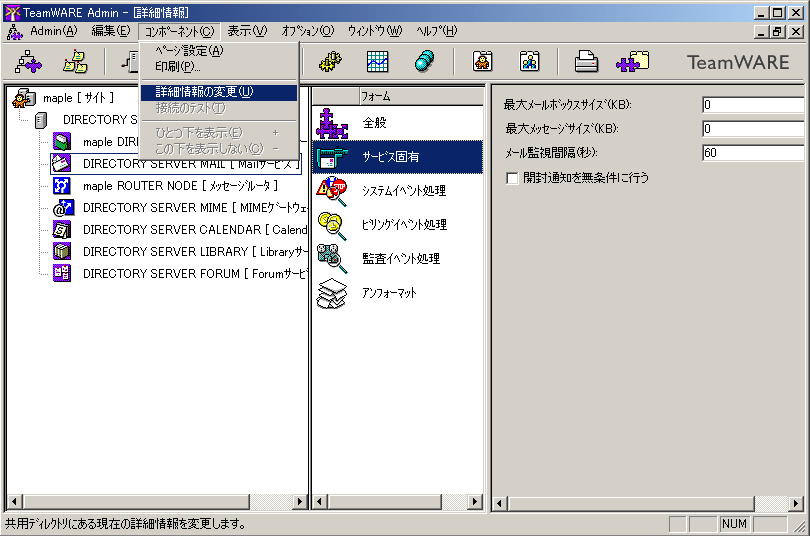
Task: Select the 監査イベント処理 form icon
Action: (x=332, y=259)
